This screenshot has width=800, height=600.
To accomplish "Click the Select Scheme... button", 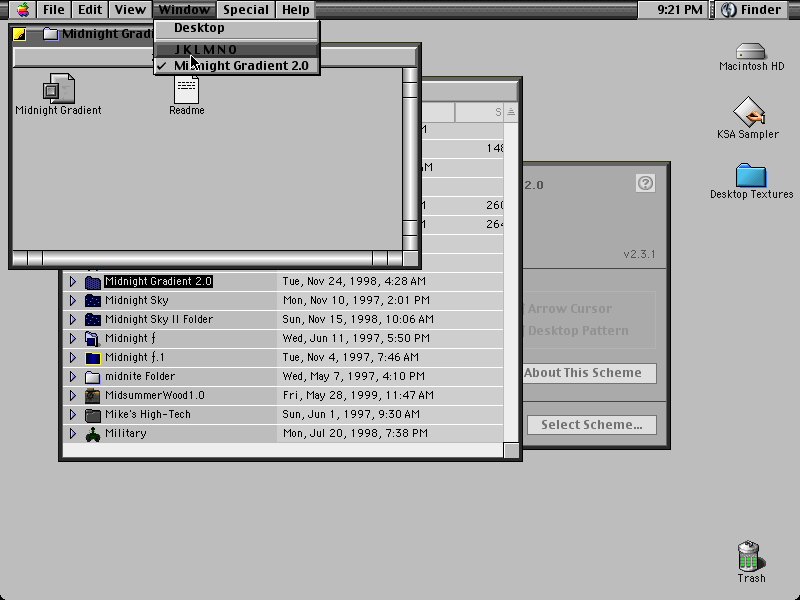I will [592, 425].
